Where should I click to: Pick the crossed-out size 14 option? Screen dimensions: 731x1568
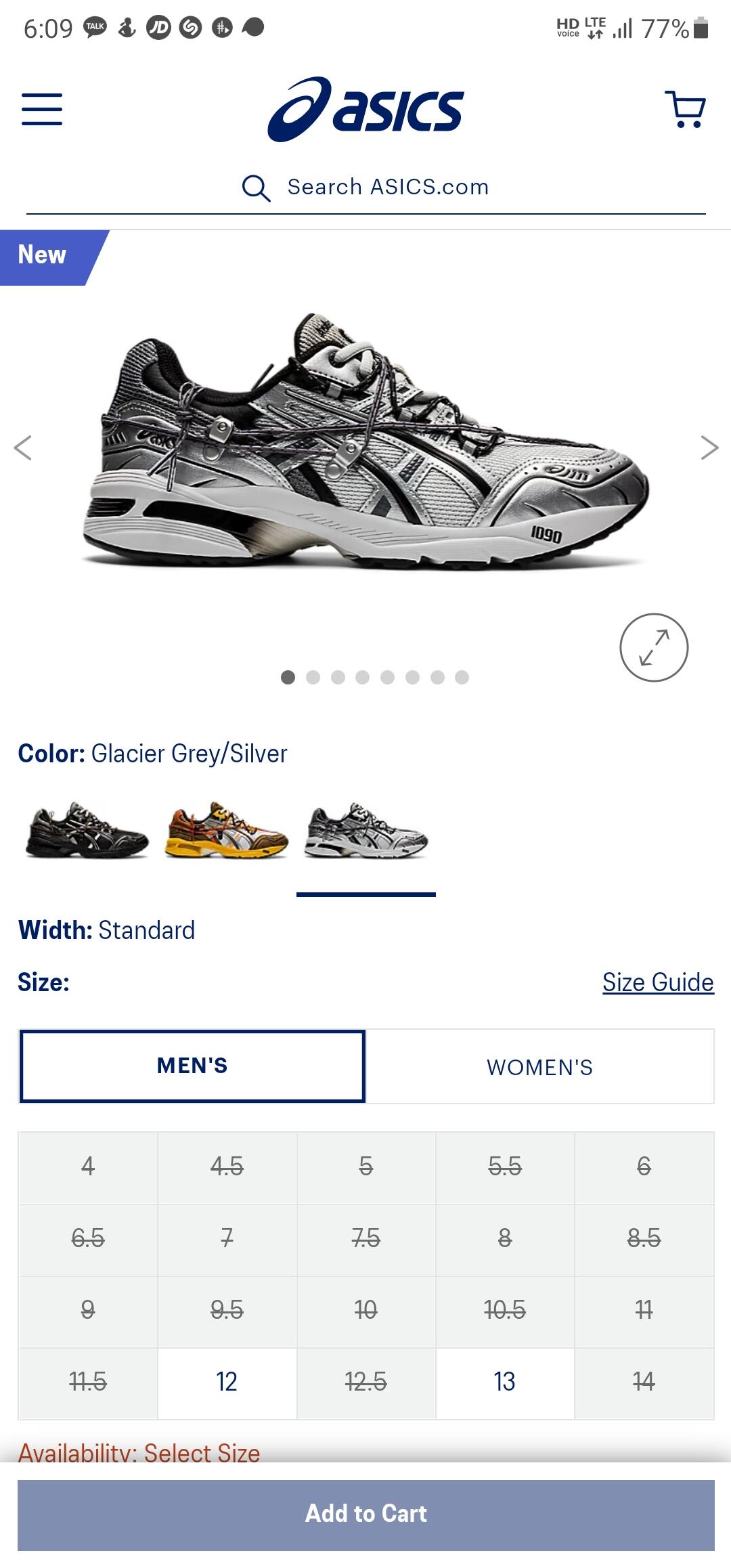644,1382
